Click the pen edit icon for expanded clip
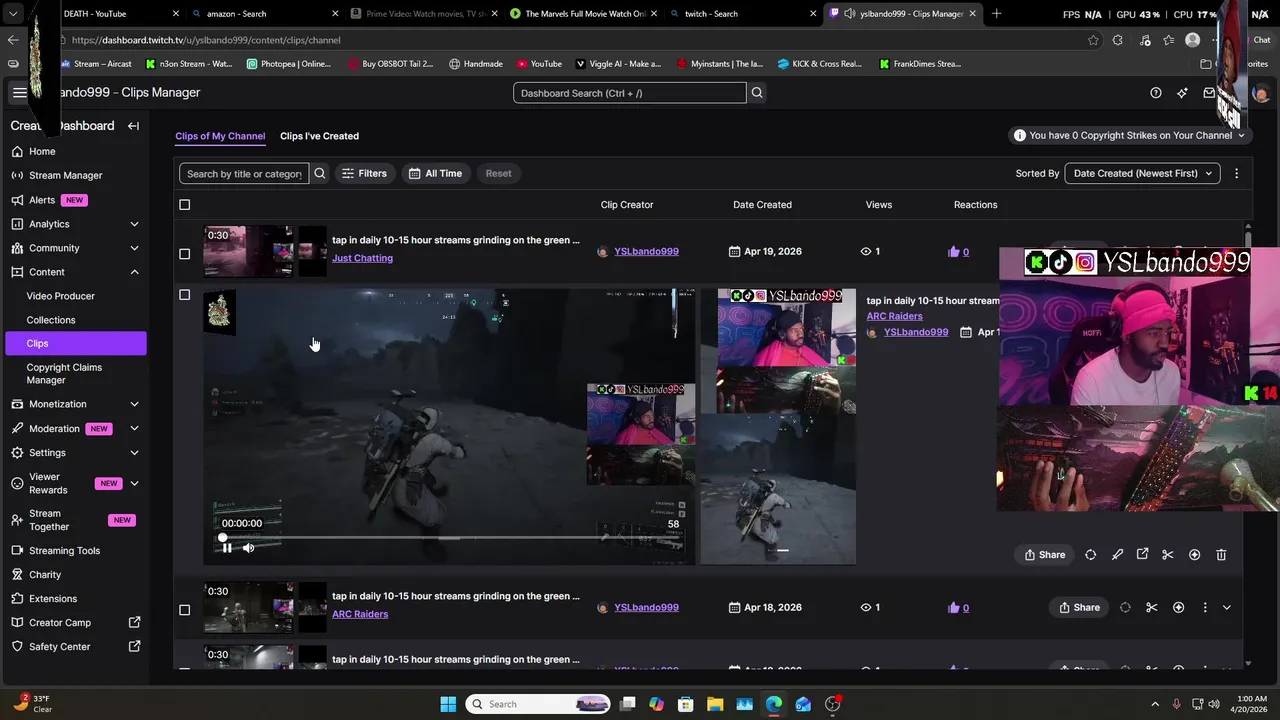This screenshot has height=720, width=1280. [x=1117, y=555]
